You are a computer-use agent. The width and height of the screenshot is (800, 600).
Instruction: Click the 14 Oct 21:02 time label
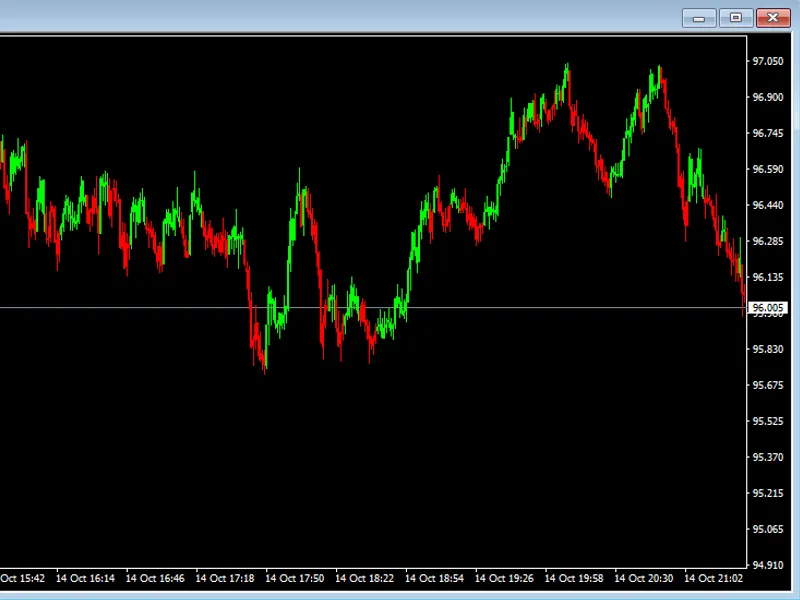[714, 578]
